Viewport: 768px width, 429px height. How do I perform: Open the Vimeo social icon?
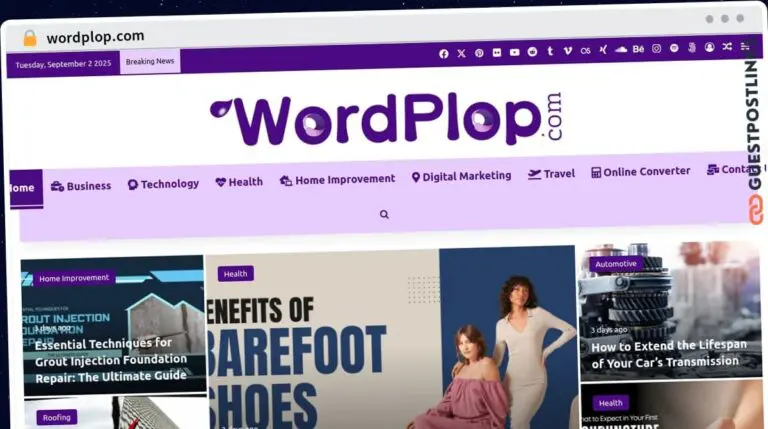coord(568,50)
